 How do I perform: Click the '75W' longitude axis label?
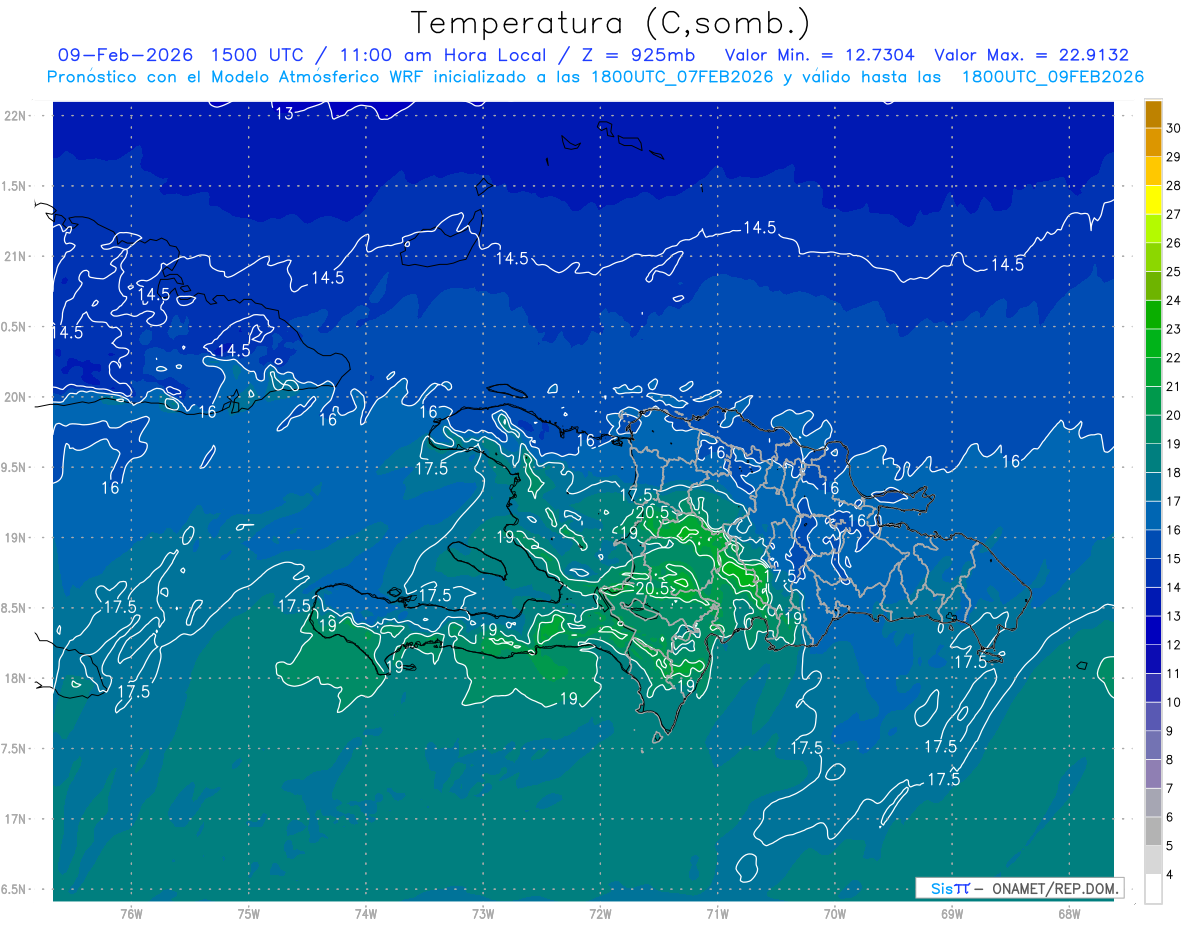pos(249,913)
